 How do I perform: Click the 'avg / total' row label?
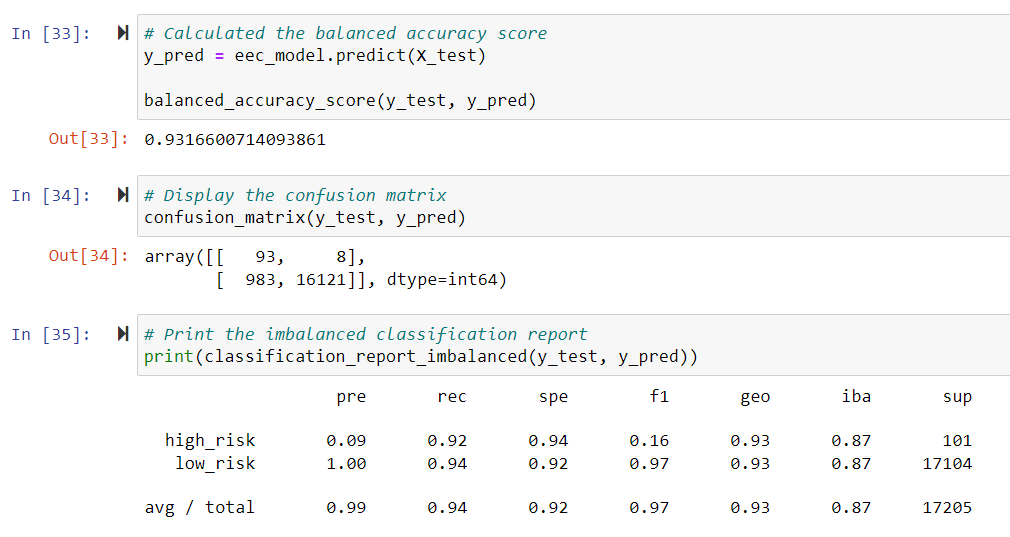[200, 508]
